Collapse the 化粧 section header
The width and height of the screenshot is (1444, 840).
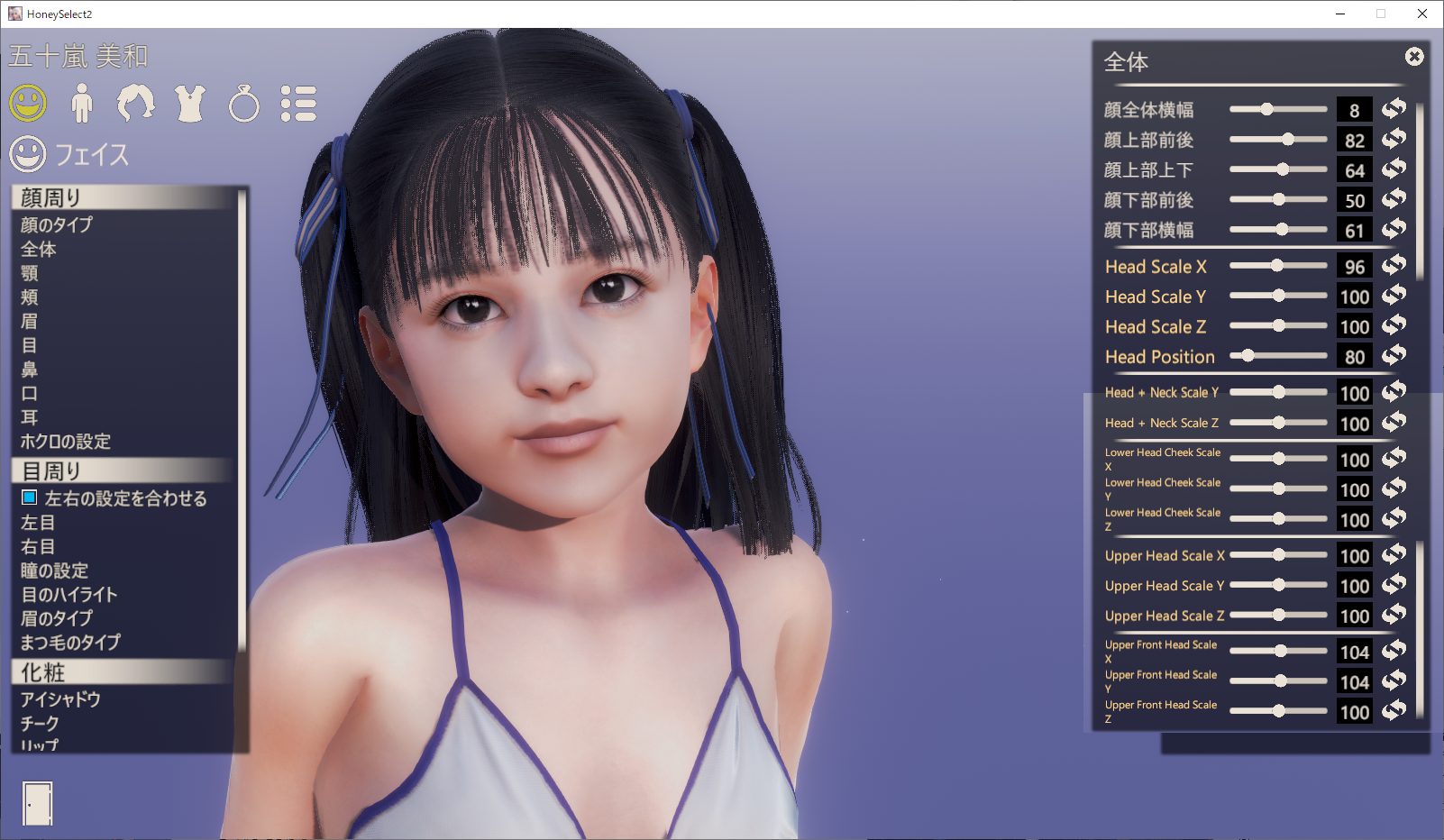[x=124, y=672]
